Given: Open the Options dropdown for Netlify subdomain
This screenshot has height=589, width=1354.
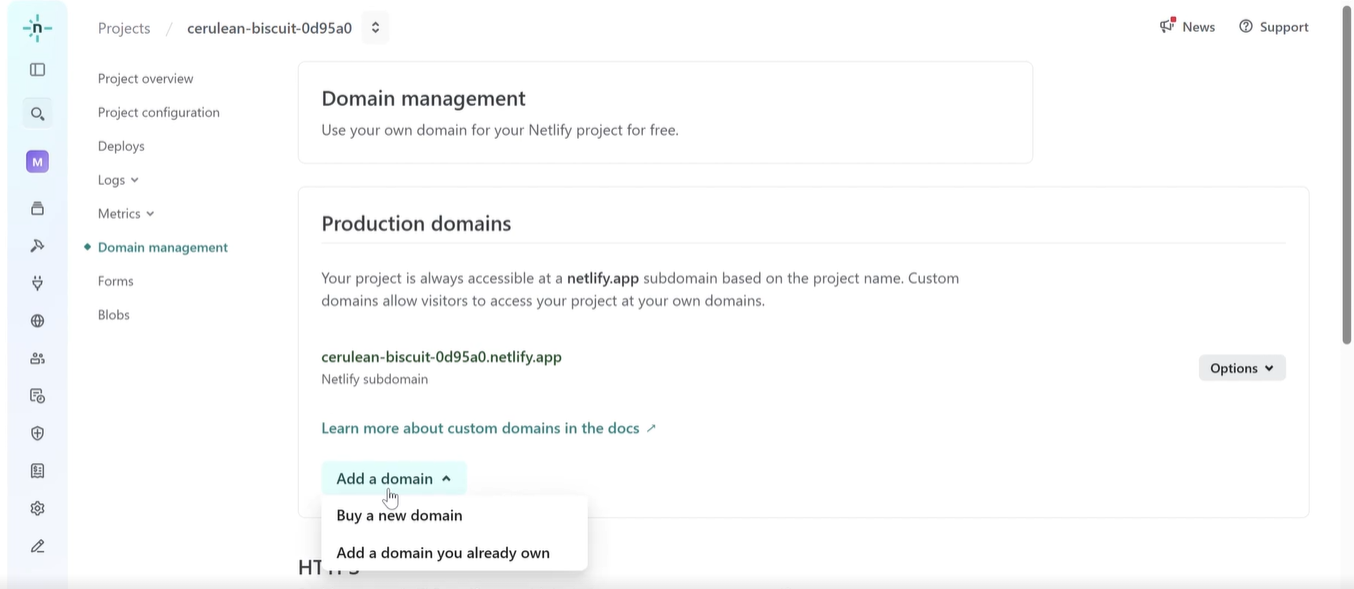Looking at the screenshot, I should click(1242, 368).
